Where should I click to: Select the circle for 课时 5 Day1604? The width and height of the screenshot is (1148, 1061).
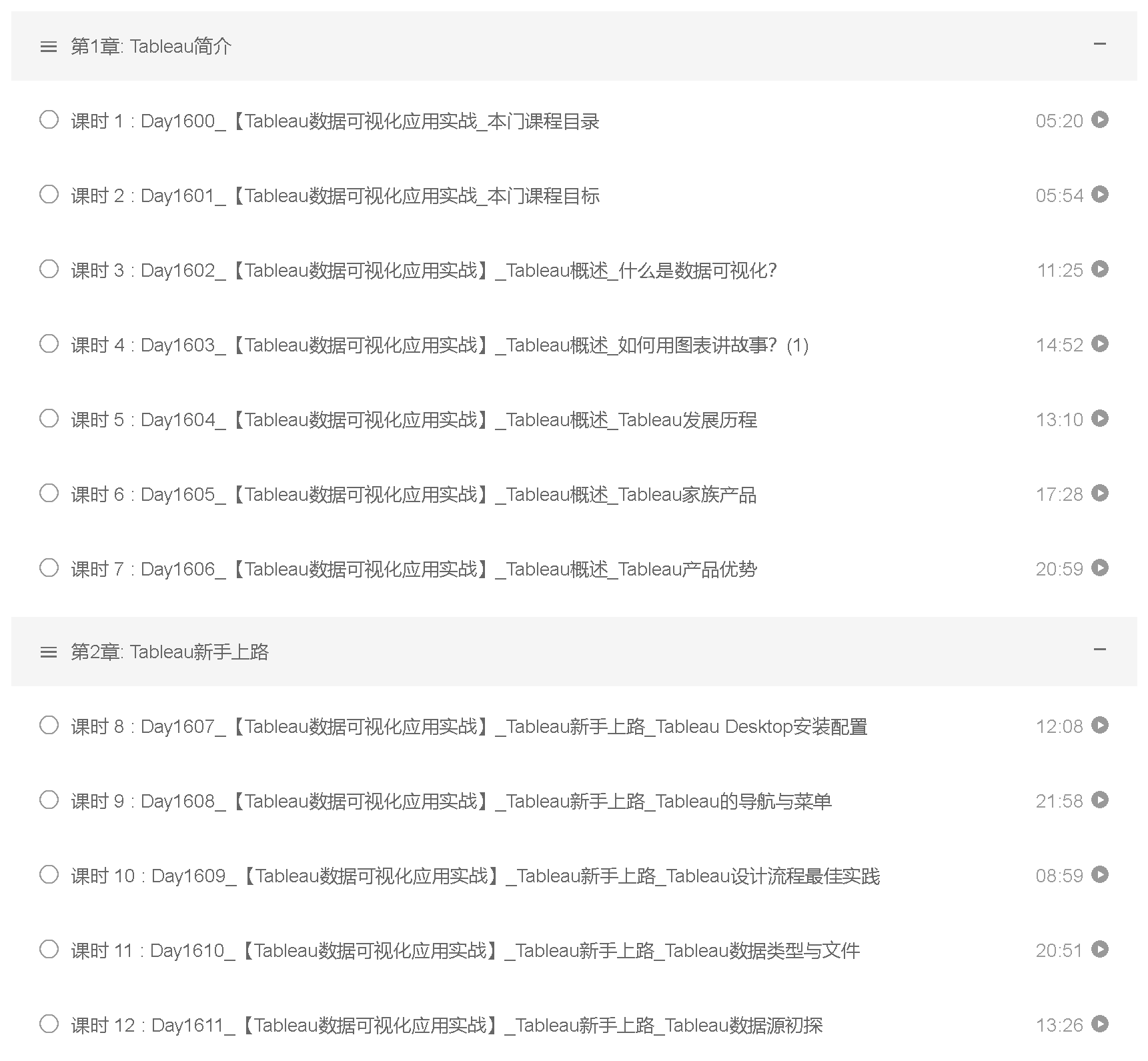(49, 419)
